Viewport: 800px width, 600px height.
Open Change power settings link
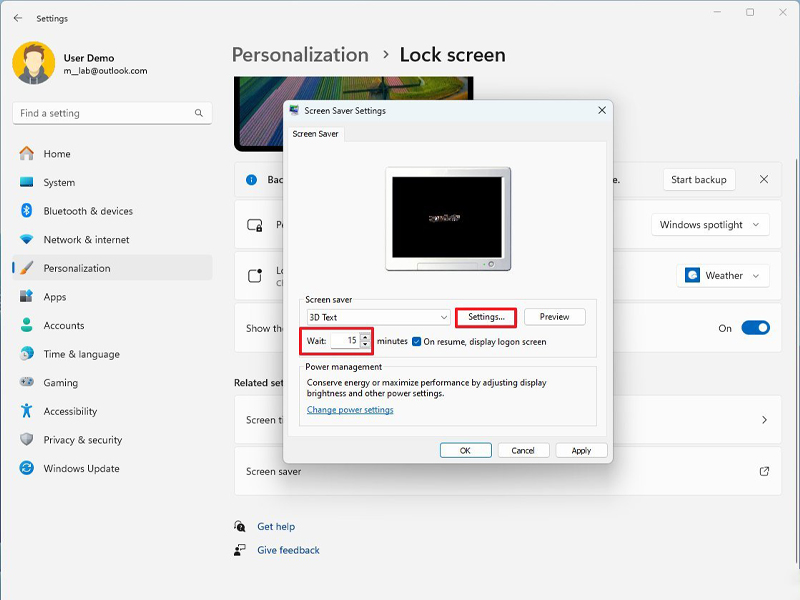click(x=350, y=410)
